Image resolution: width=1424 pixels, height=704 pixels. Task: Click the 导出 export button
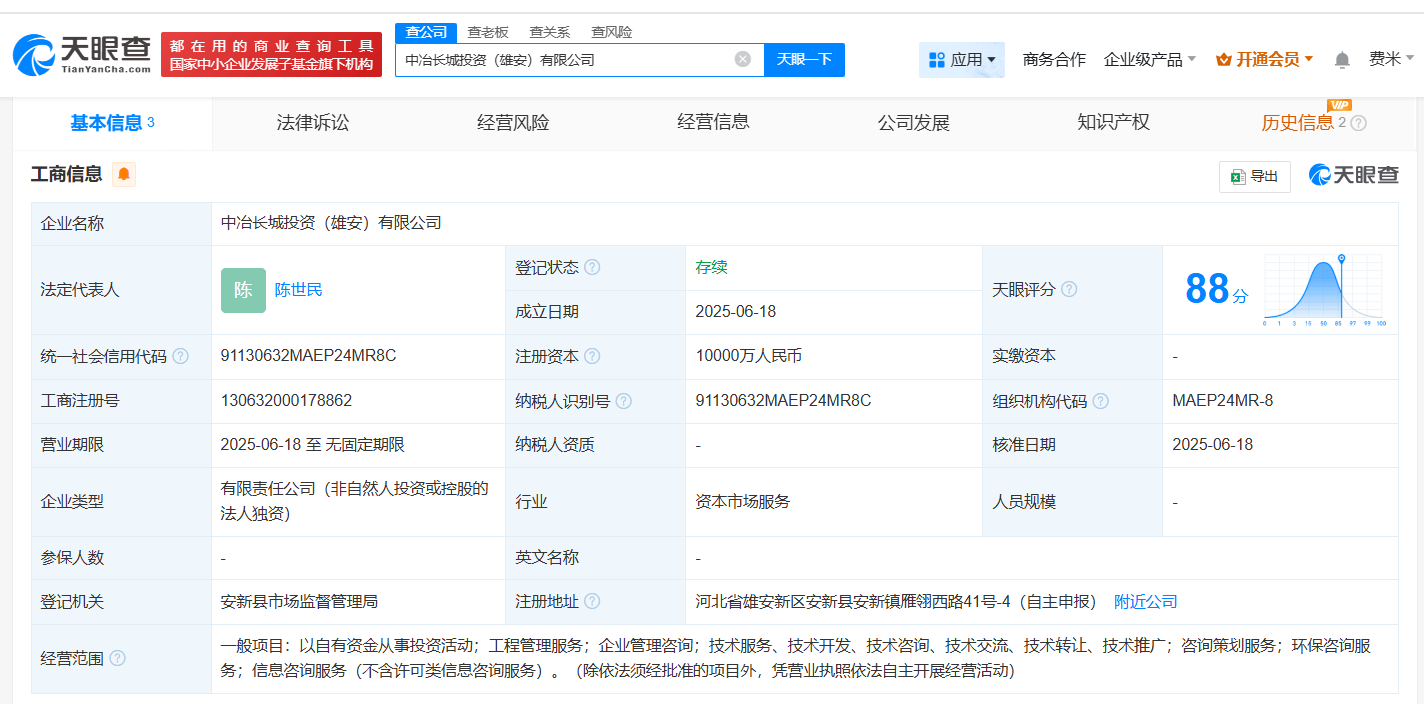(x=1254, y=176)
